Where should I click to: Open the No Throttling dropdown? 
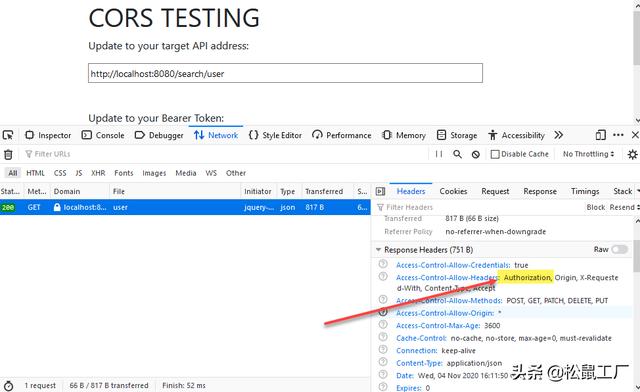(588, 154)
